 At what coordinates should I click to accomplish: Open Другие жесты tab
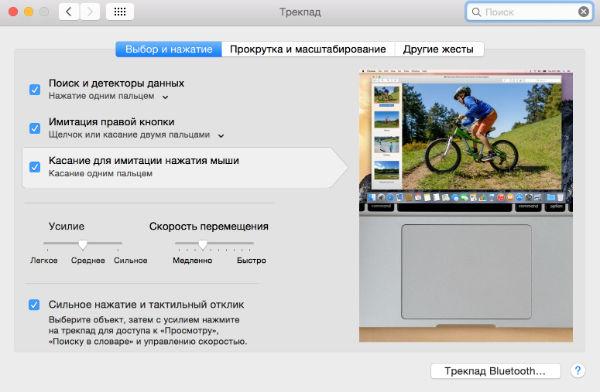tap(439, 49)
